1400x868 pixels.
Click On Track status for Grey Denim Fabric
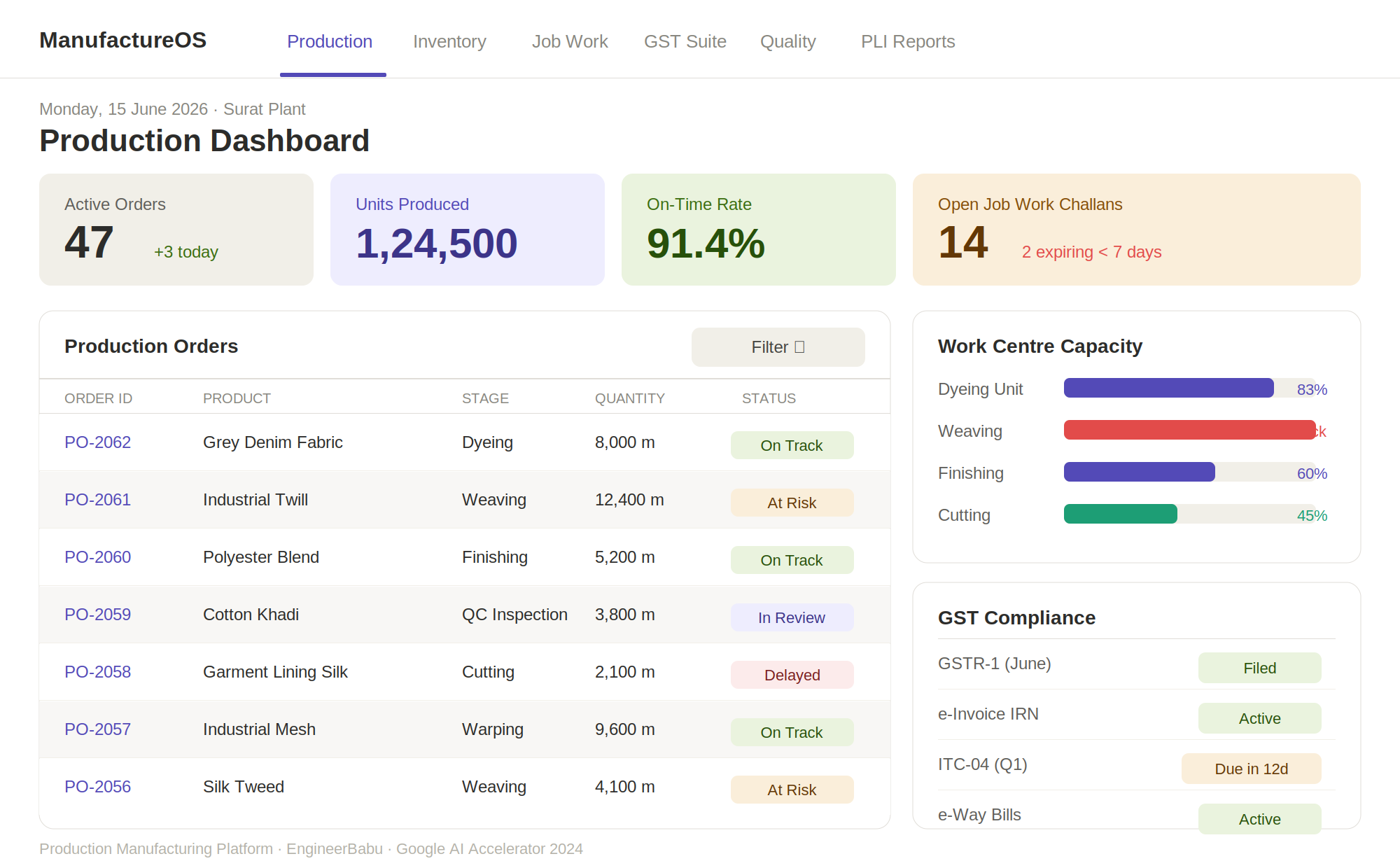(792, 445)
